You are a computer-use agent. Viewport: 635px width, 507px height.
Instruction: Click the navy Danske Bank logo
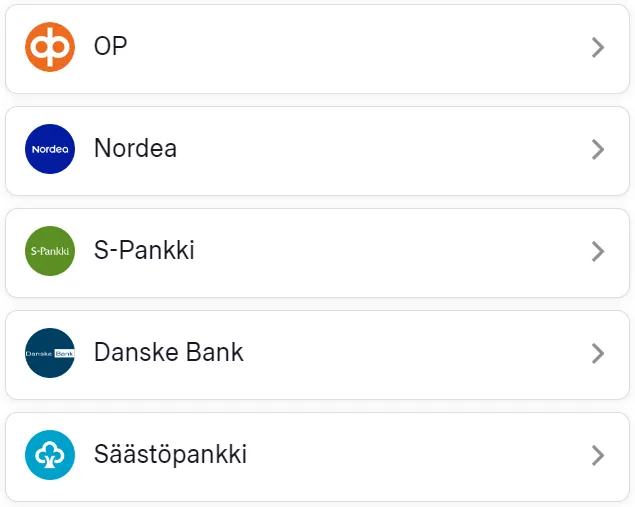(50, 353)
